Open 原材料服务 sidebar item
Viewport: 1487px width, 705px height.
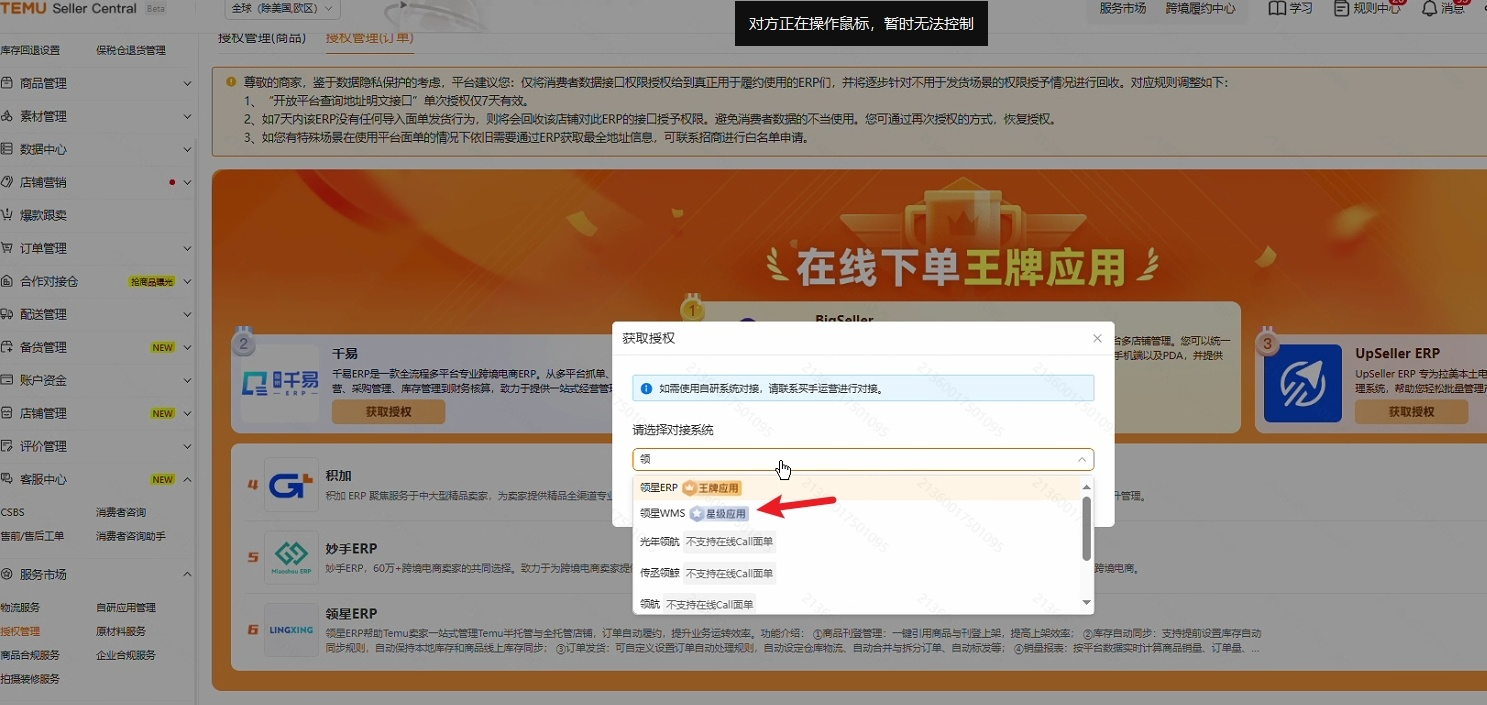[121, 631]
